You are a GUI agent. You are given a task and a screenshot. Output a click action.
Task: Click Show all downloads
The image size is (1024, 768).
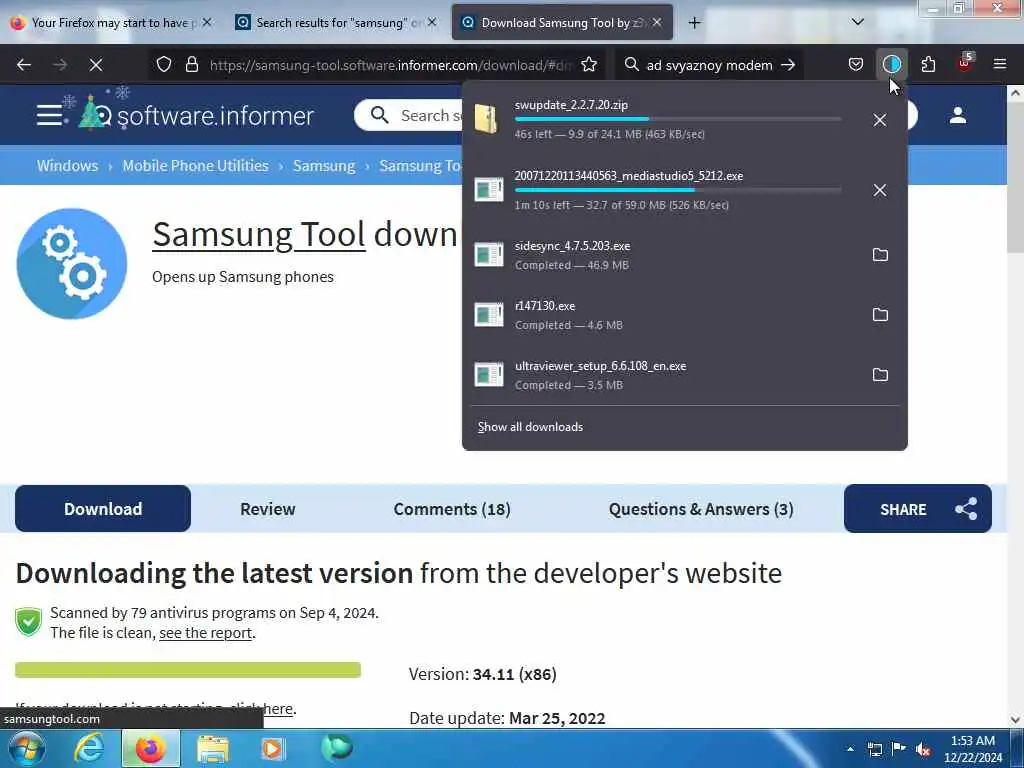[x=530, y=427]
